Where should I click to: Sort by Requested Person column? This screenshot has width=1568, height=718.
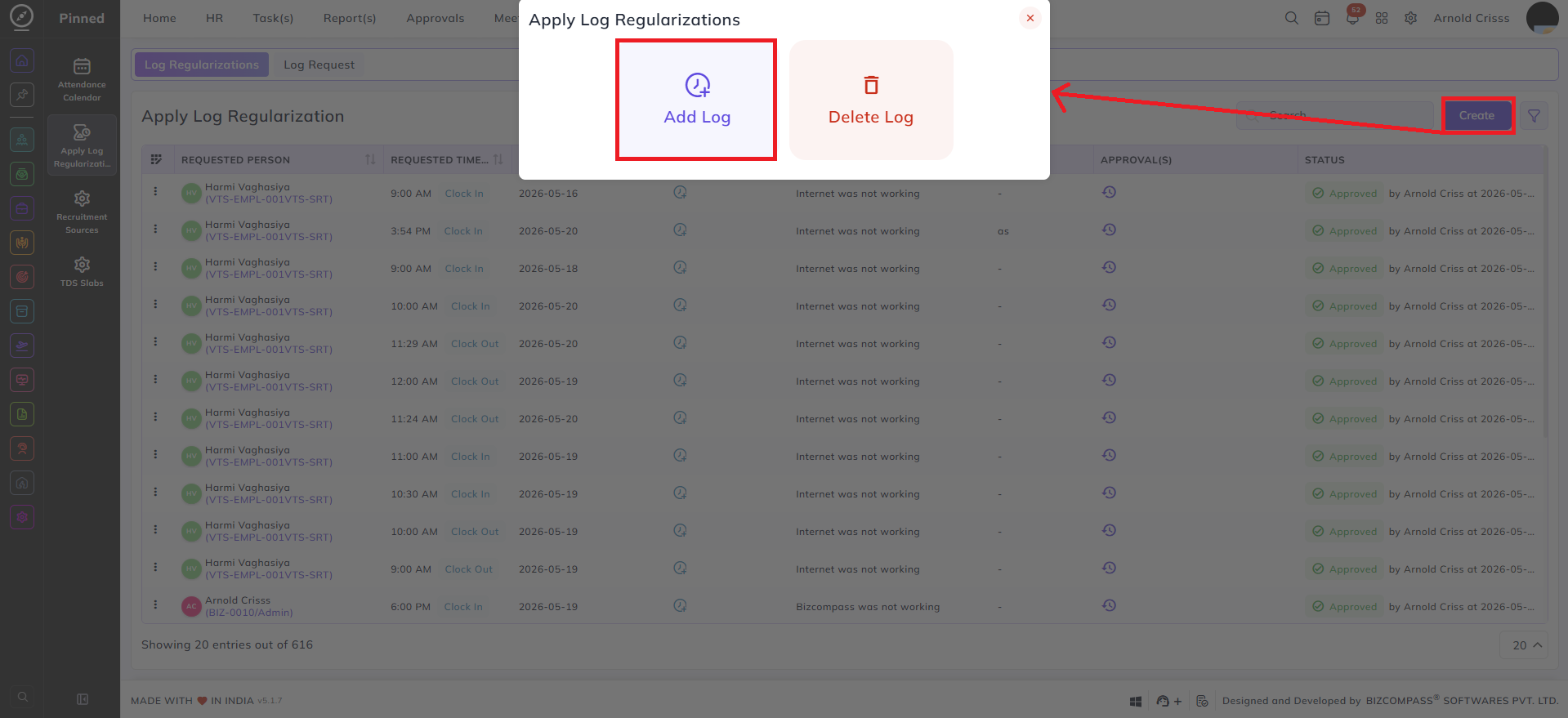370,159
